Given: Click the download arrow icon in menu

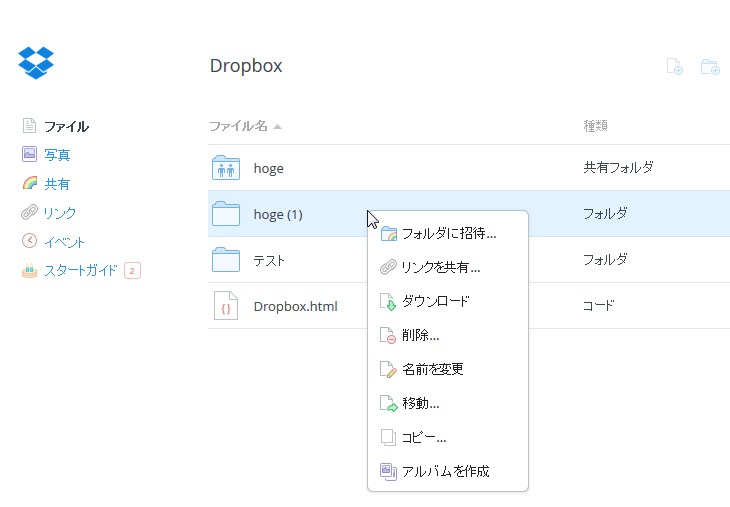Looking at the screenshot, I should 388,302.
